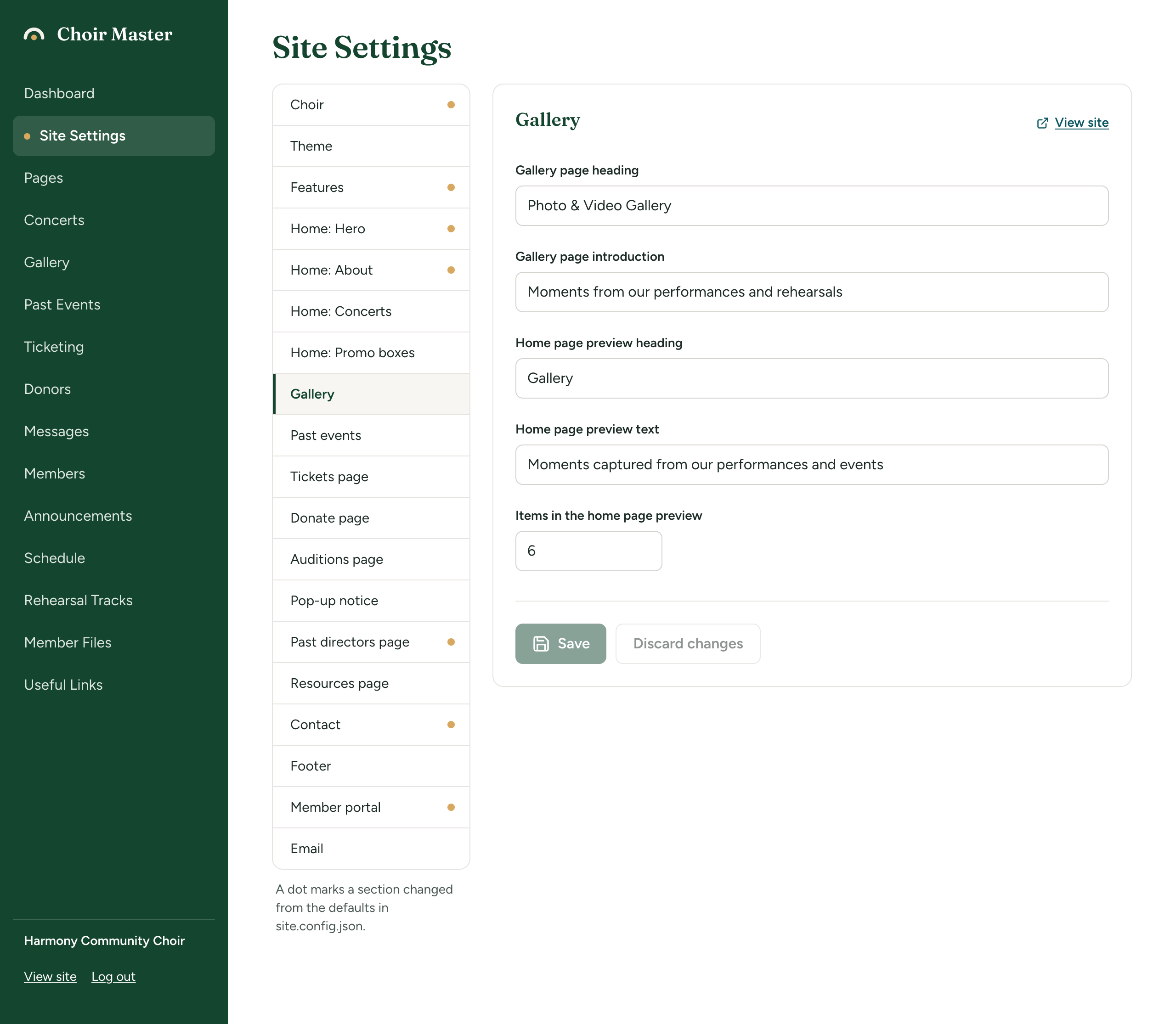Screen dimensions: 1176x1024
Task: Open the Past directors page section
Action: coord(371,642)
